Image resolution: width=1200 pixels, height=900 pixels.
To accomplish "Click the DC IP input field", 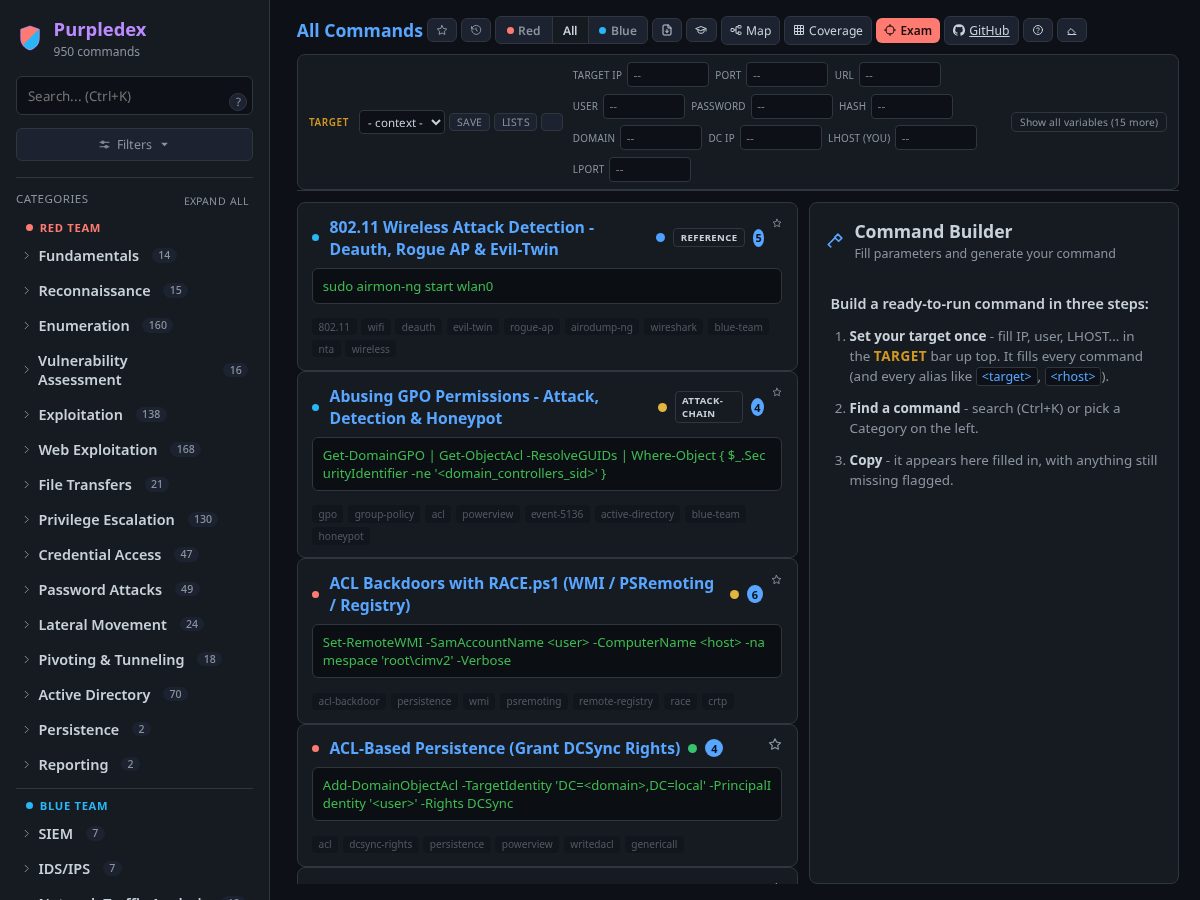I will [x=781, y=138].
